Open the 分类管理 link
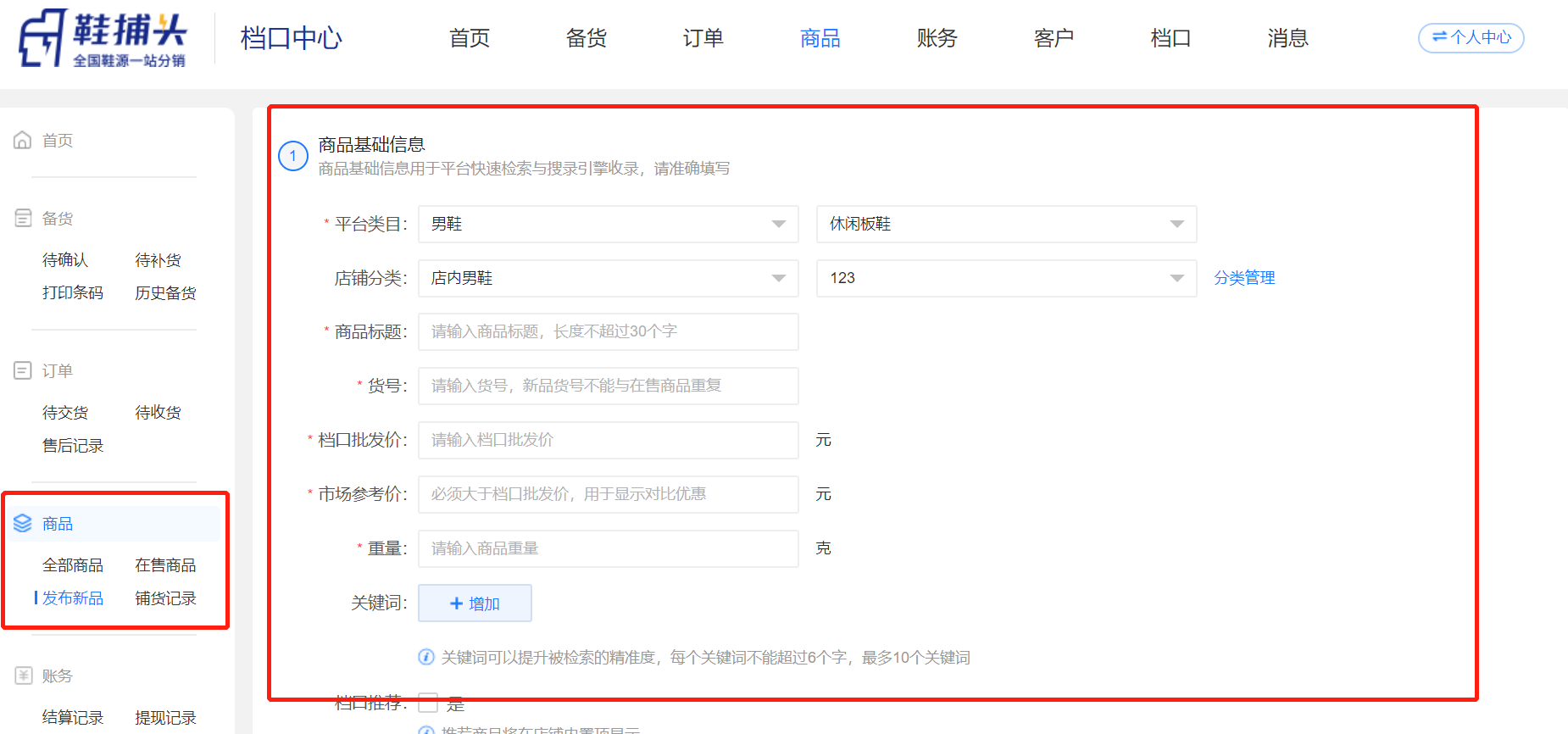 [x=1244, y=278]
